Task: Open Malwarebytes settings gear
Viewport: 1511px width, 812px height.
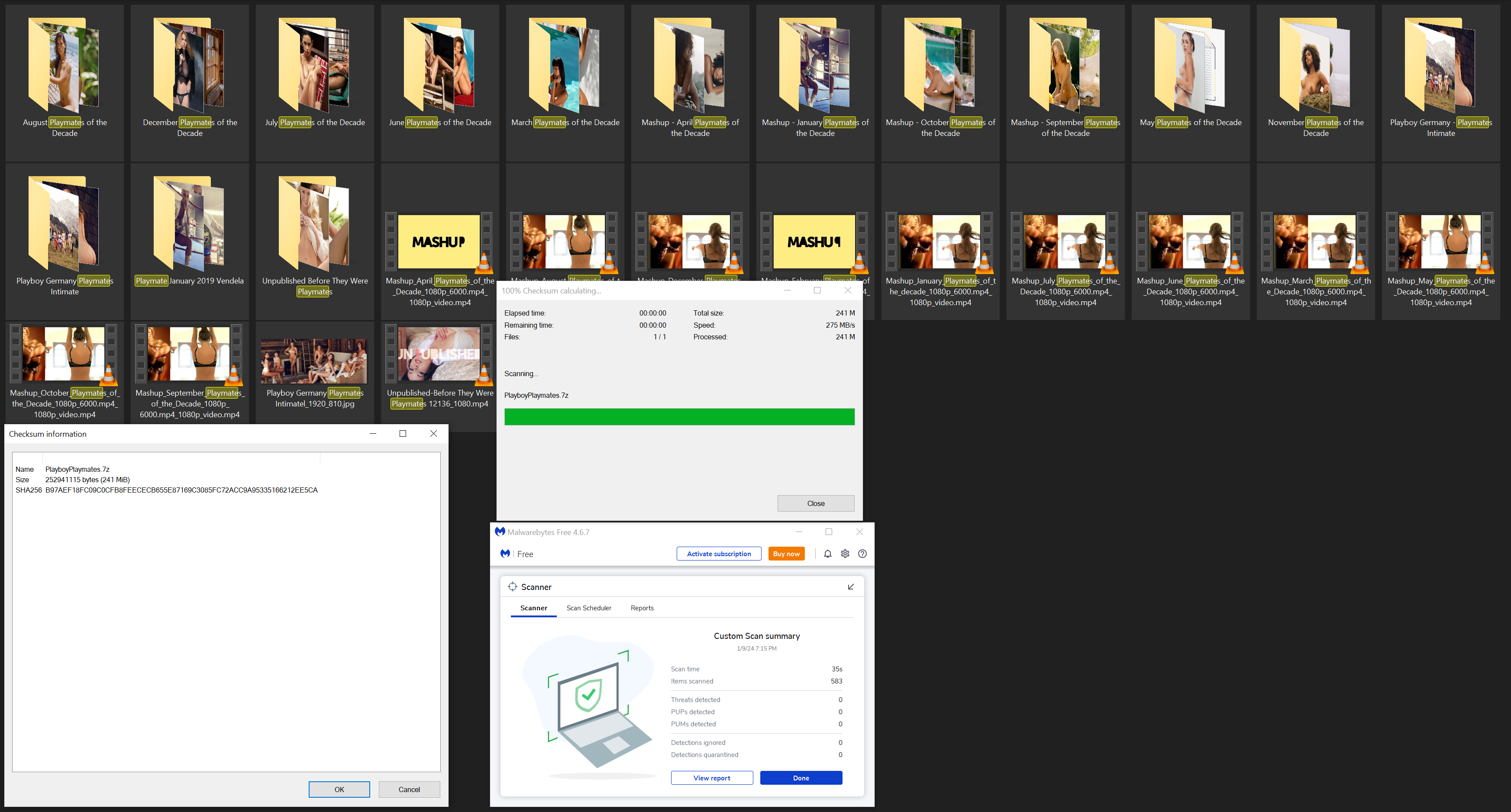Action: point(845,554)
